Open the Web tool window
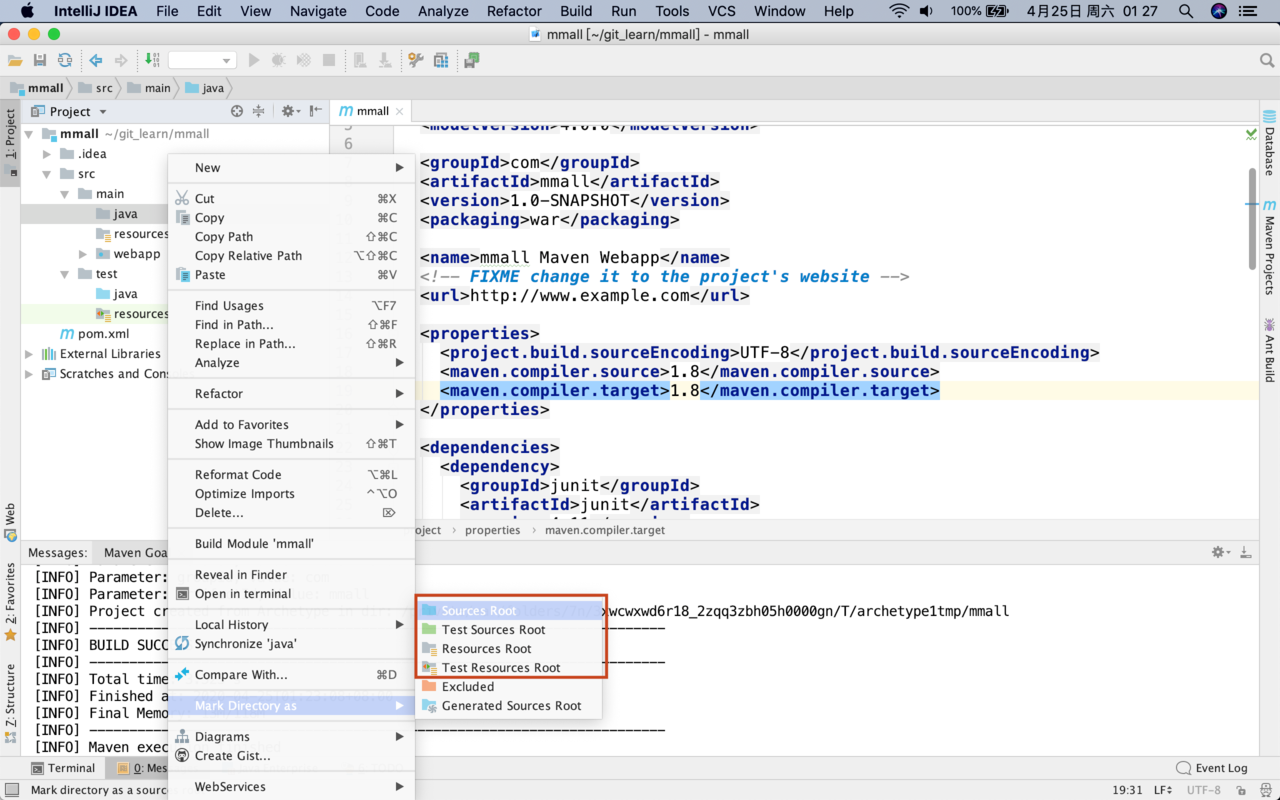 pos(11,522)
